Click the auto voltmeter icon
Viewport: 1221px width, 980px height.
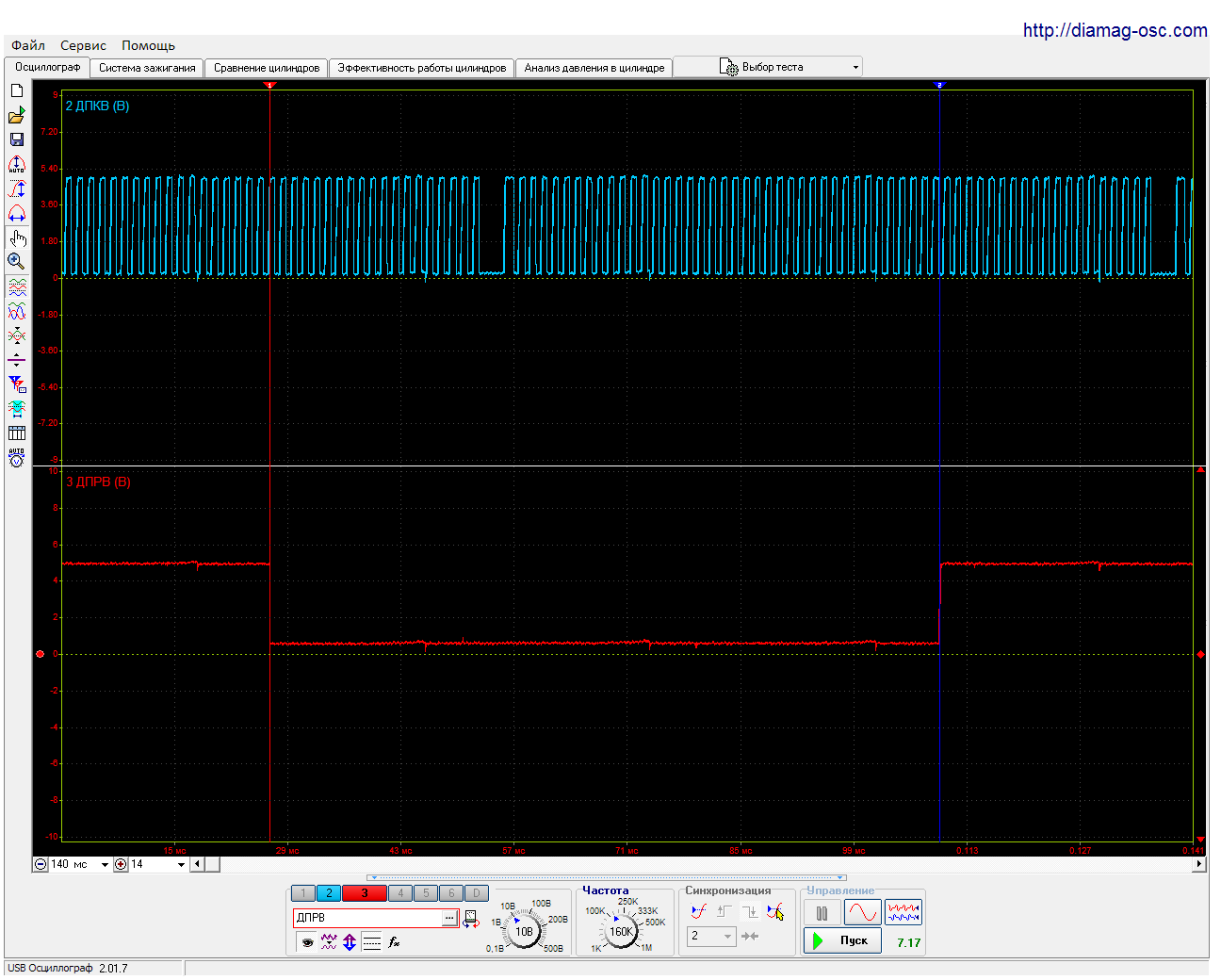tap(16, 458)
